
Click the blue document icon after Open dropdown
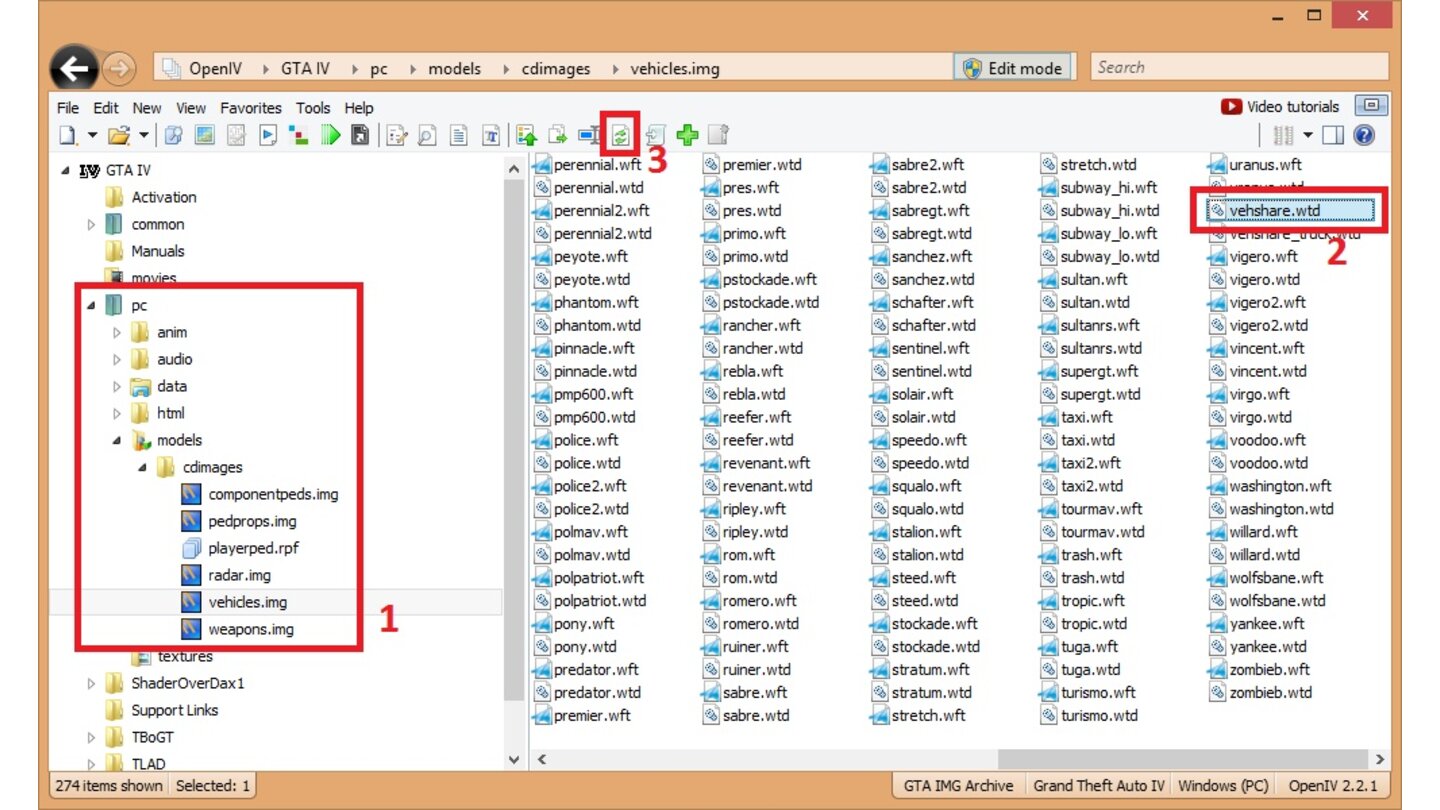point(174,135)
